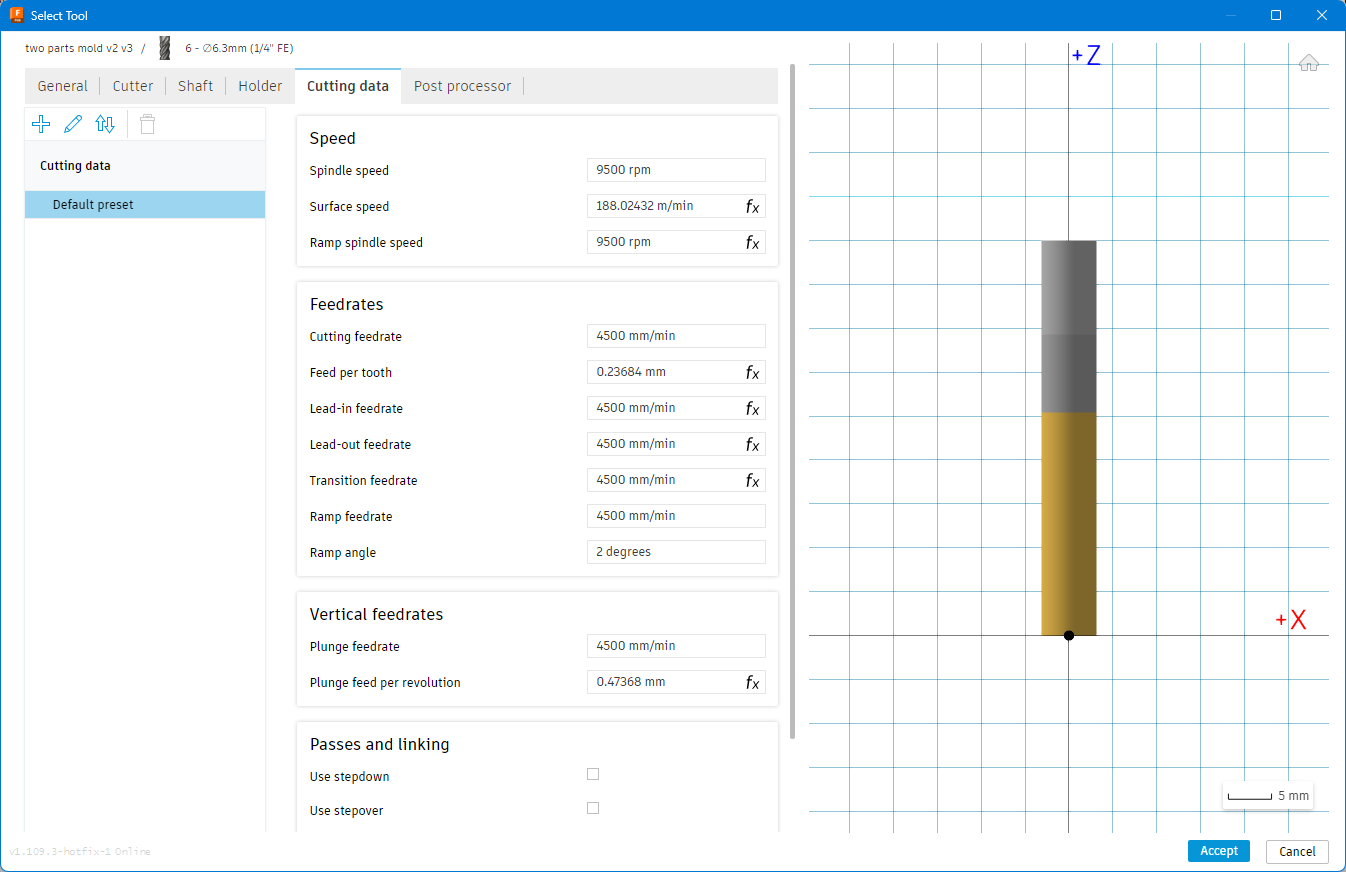Click the 'two parts mold v2 v3' breadcrumb
The height and width of the screenshot is (872, 1346).
tap(79, 48)
